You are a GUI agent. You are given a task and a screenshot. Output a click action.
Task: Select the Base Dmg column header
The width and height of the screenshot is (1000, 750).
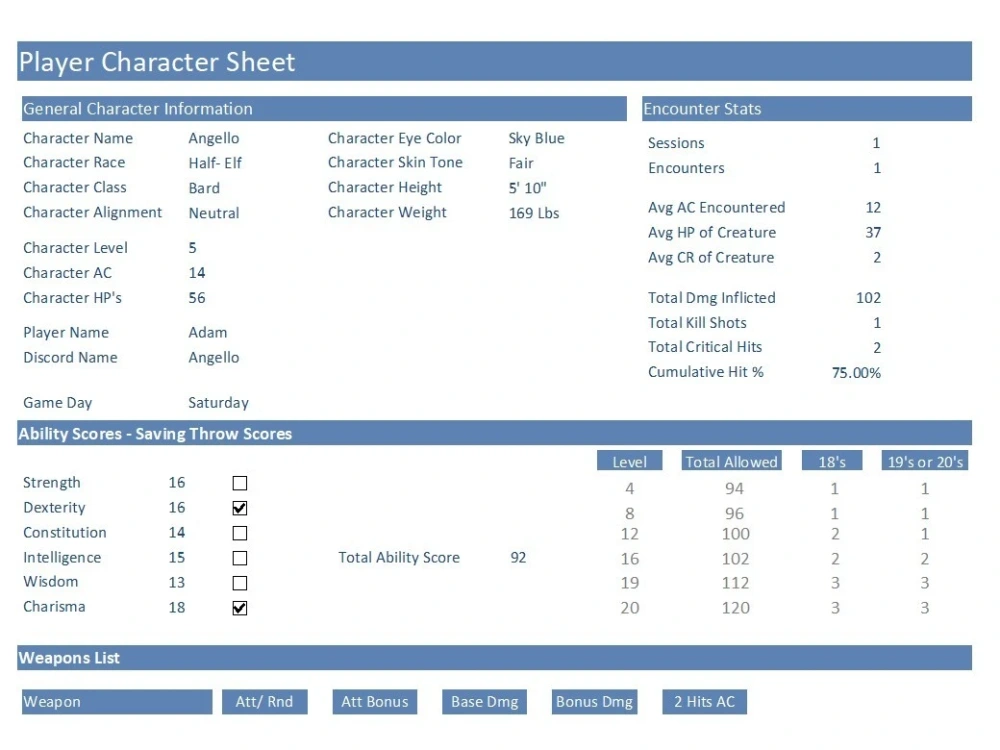pyautogui.click(x=485, y=702)
